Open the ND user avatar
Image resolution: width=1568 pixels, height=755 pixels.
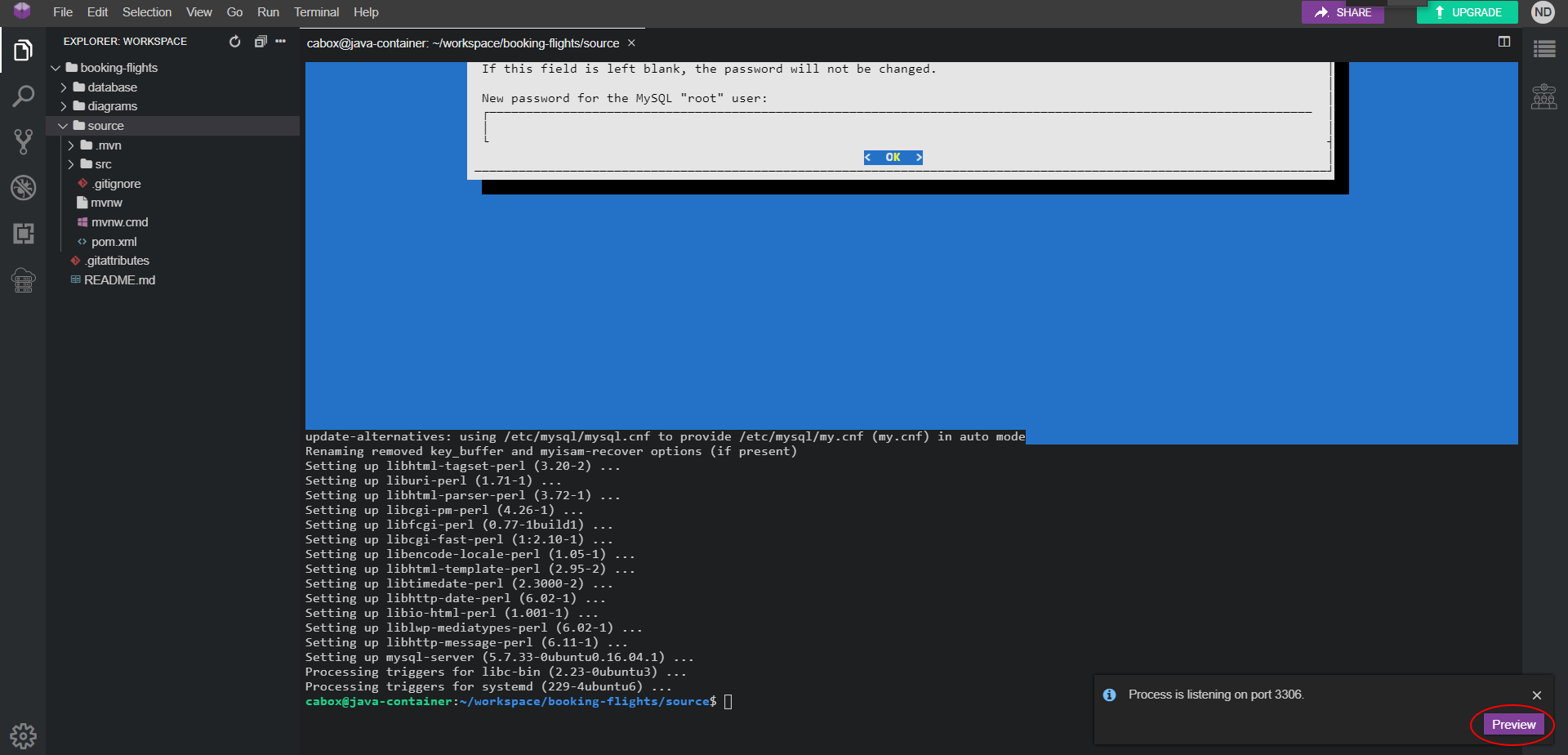[x=1543, y=12]
